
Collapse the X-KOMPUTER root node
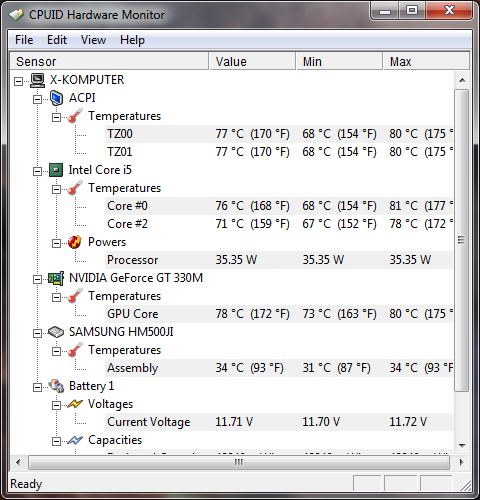(18, 81)
